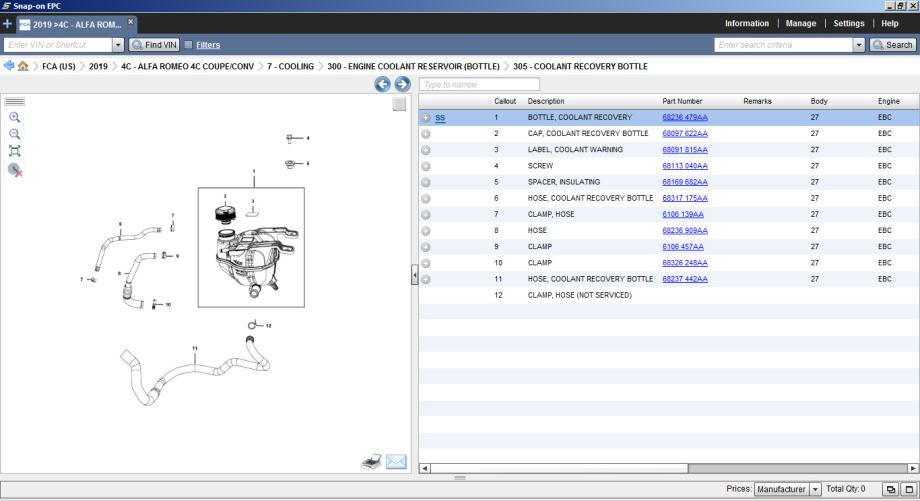Screen dimensions: 920x501
Task: Open the VIN or Shortcut dropdown
Action: [118, 44]
